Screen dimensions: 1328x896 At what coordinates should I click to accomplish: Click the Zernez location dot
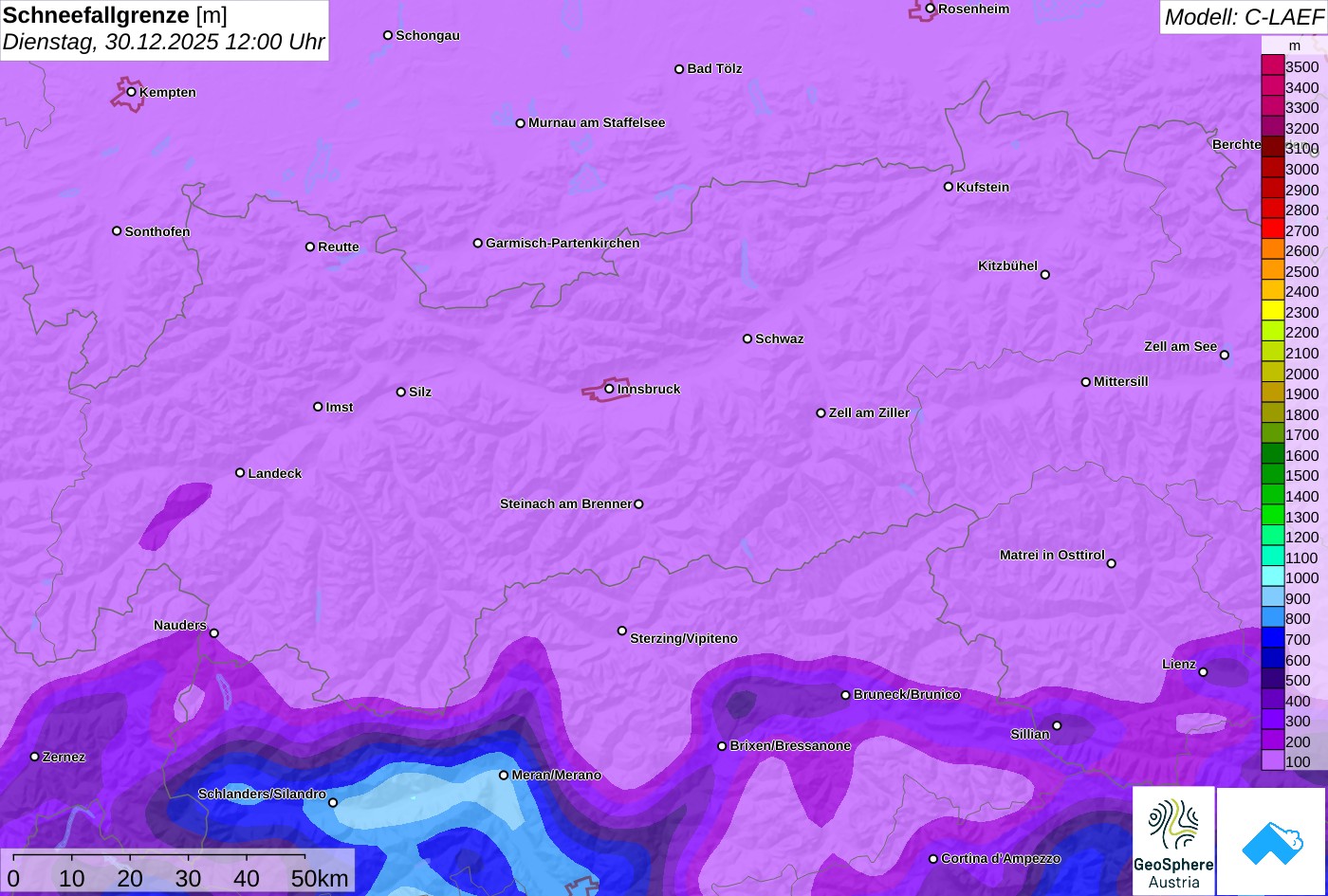(35, 757)
